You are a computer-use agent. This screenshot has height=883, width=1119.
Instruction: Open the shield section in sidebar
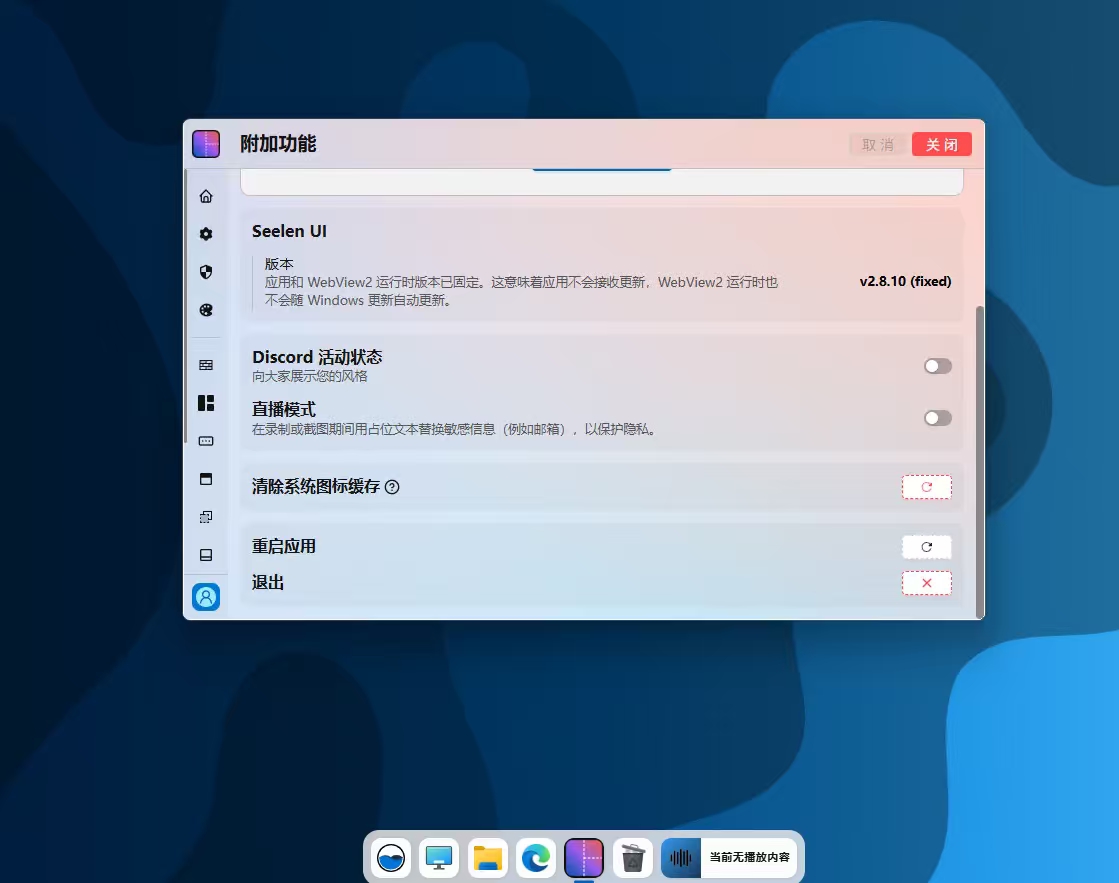(206, 272)
